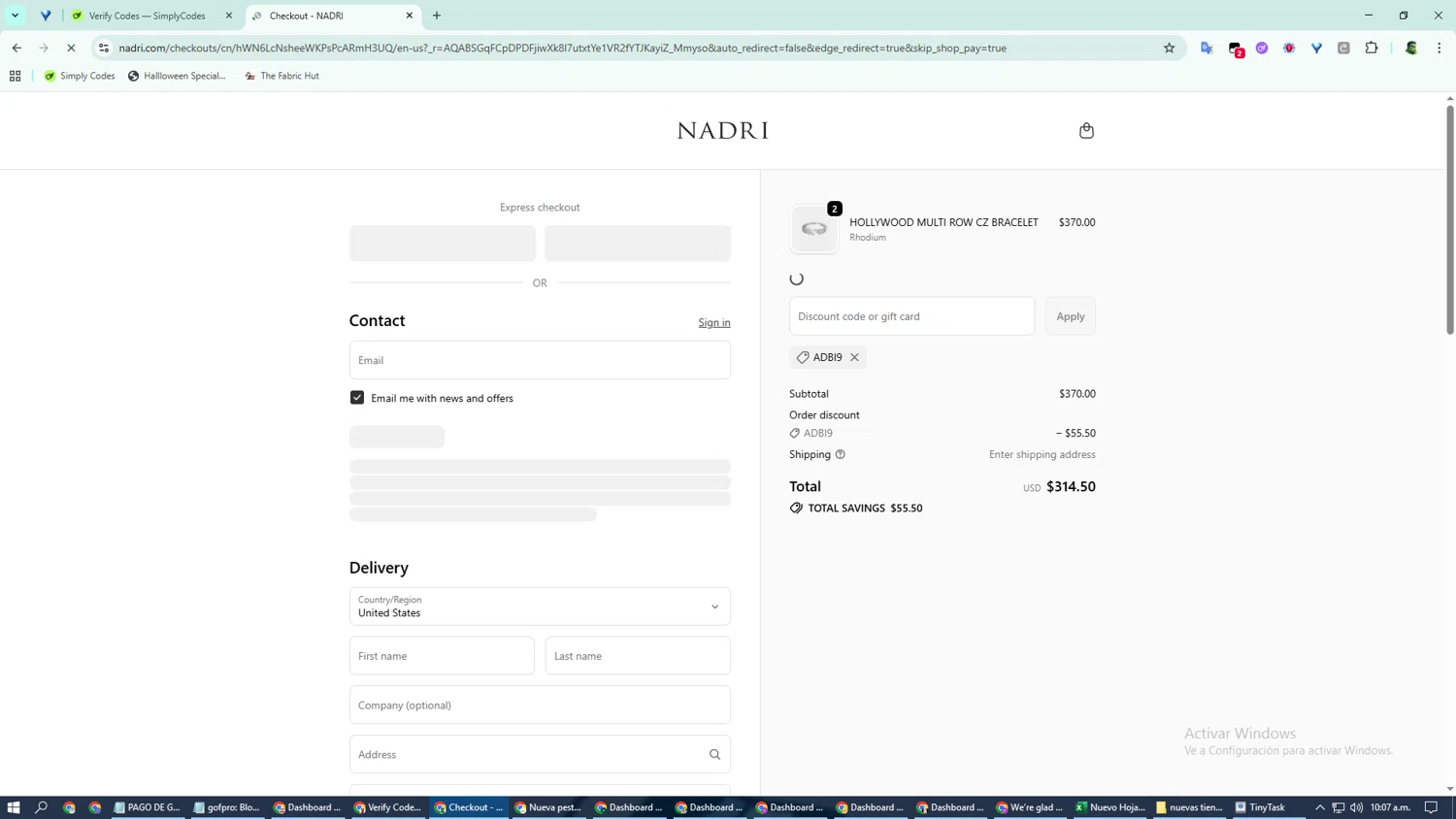Open the Simply Codes bookmark
Viewport: 1456px width, 819px height.
[x=80, y=76]
